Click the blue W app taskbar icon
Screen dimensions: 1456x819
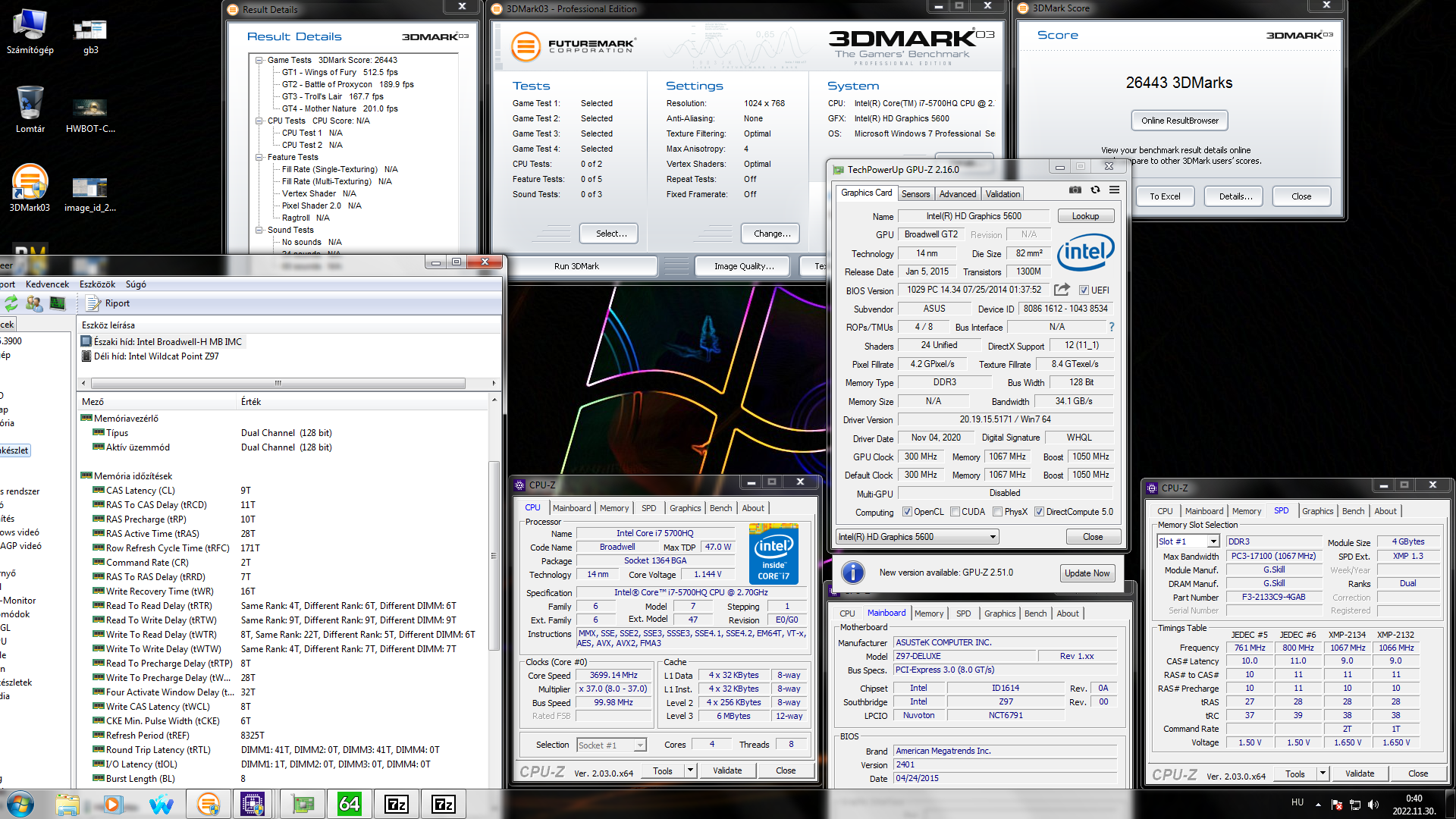click(161, 804)
